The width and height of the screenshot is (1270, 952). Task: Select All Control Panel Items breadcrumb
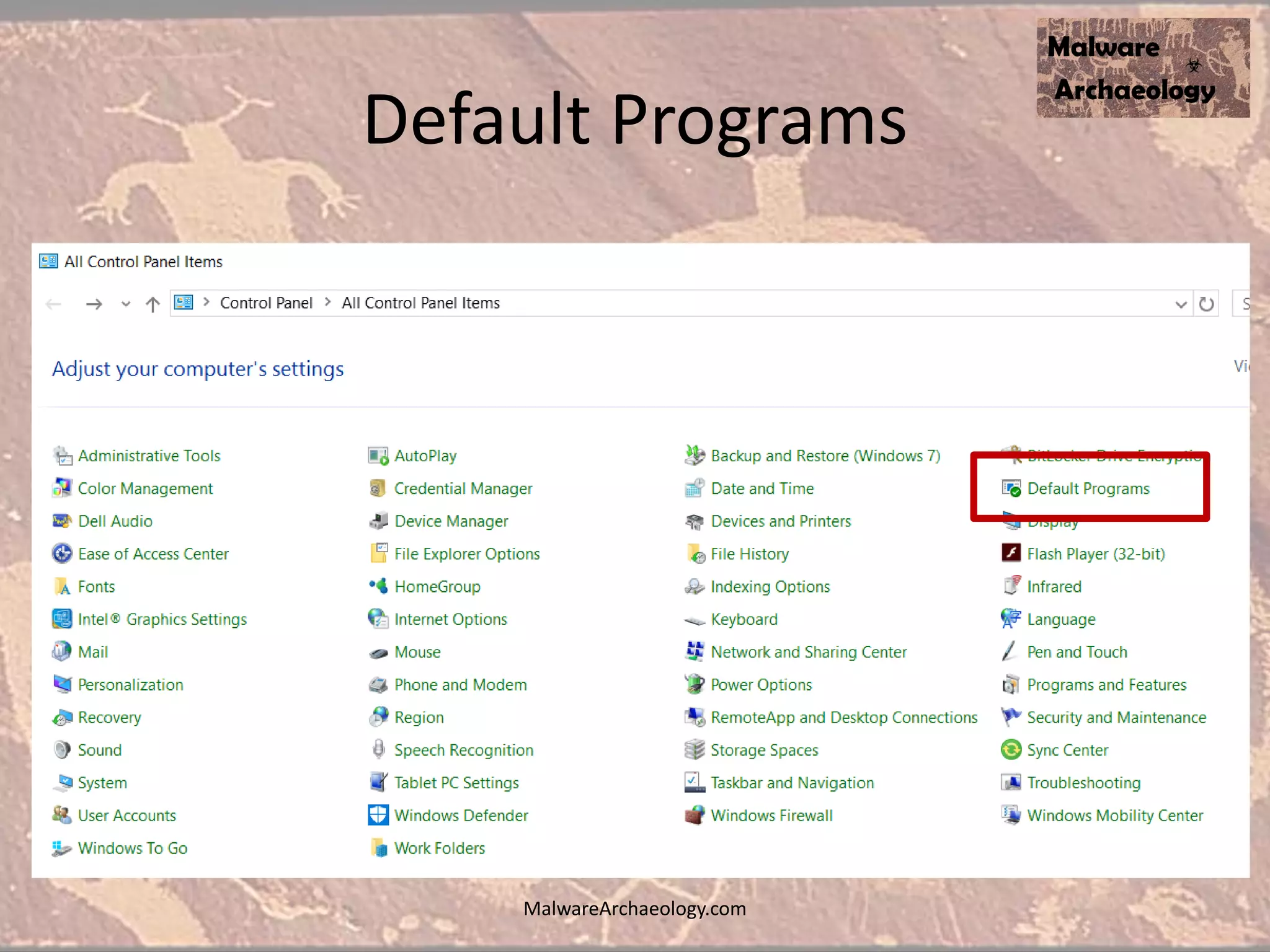[420, 303]
